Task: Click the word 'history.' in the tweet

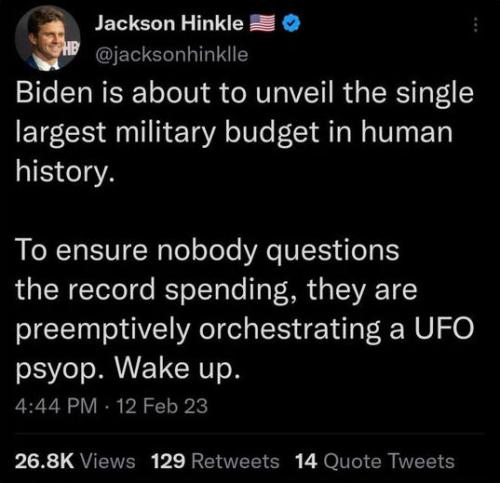Action: click(65, 172)
